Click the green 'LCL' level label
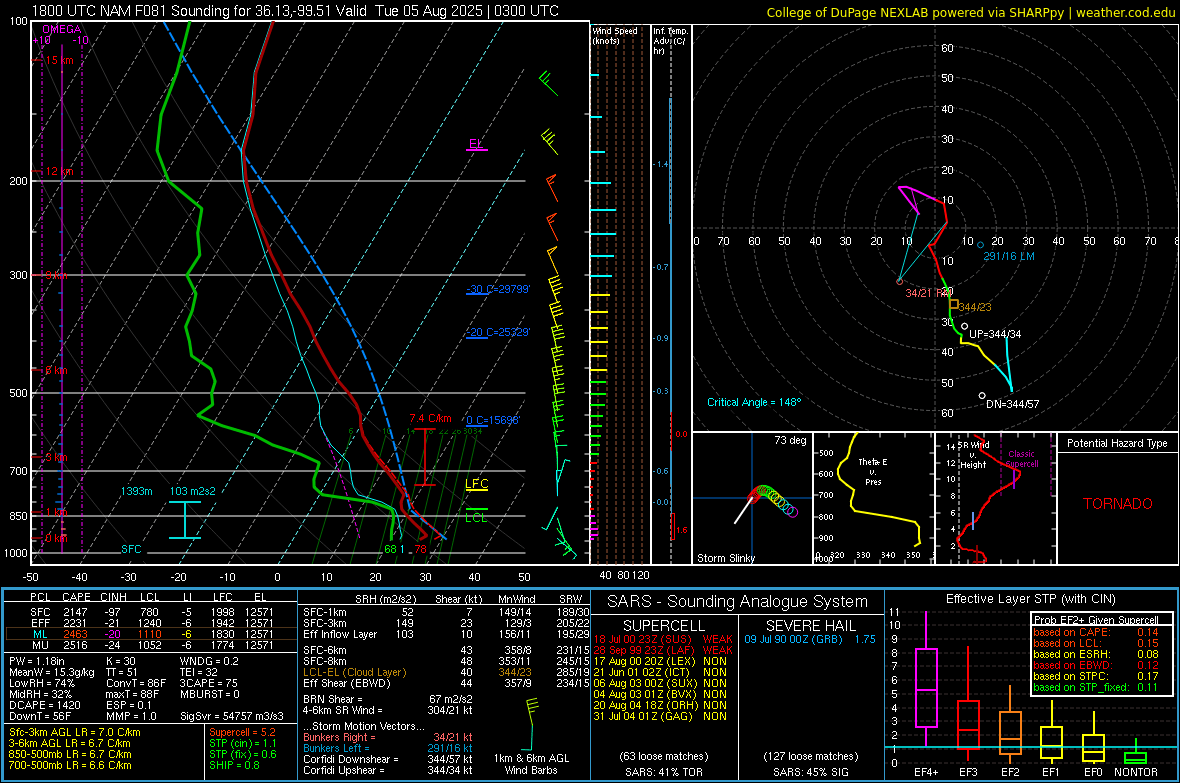 476,517
